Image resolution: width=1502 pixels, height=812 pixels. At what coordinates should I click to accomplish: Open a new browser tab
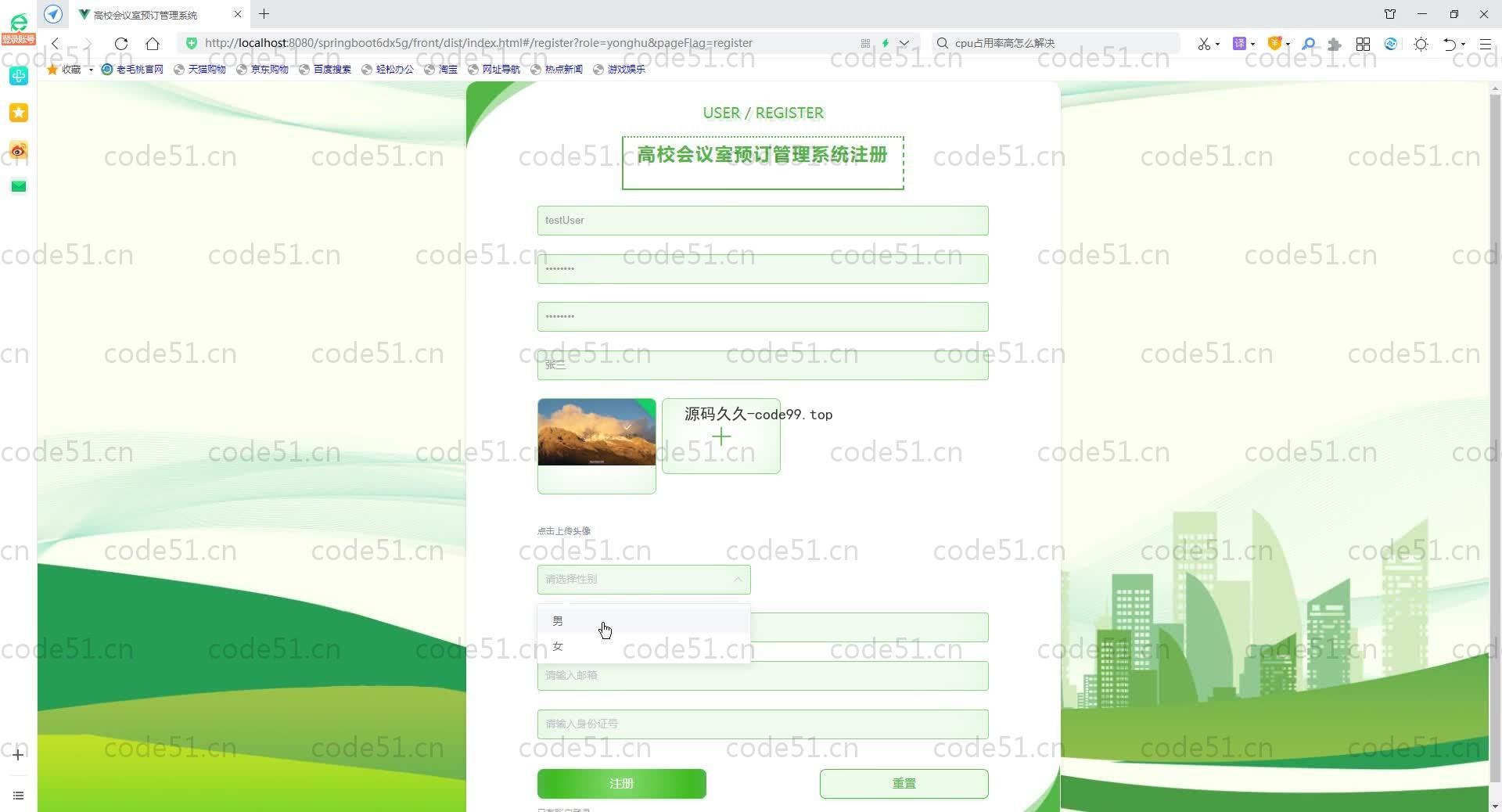click(264, 14)
